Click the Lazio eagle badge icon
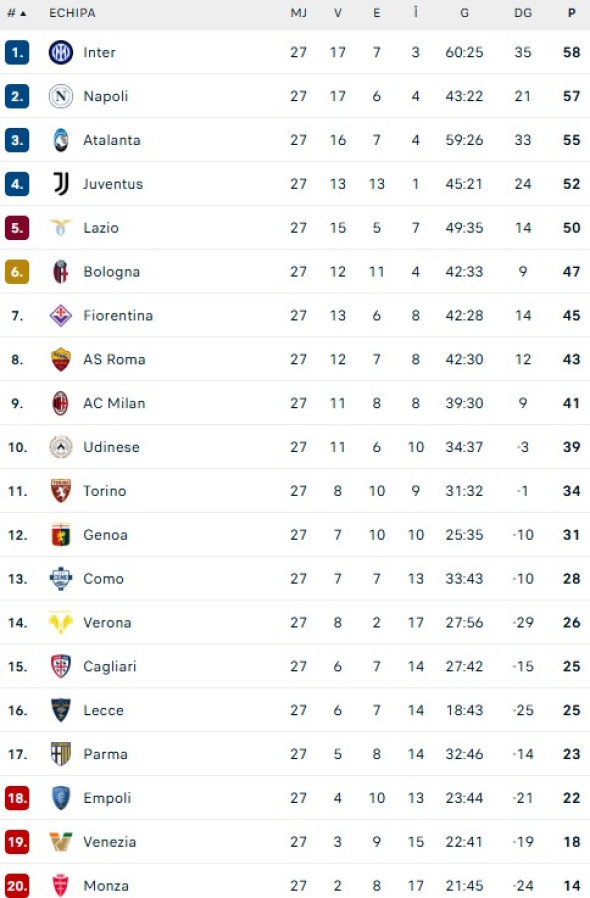590x898 pixels. tap(60, 227)
